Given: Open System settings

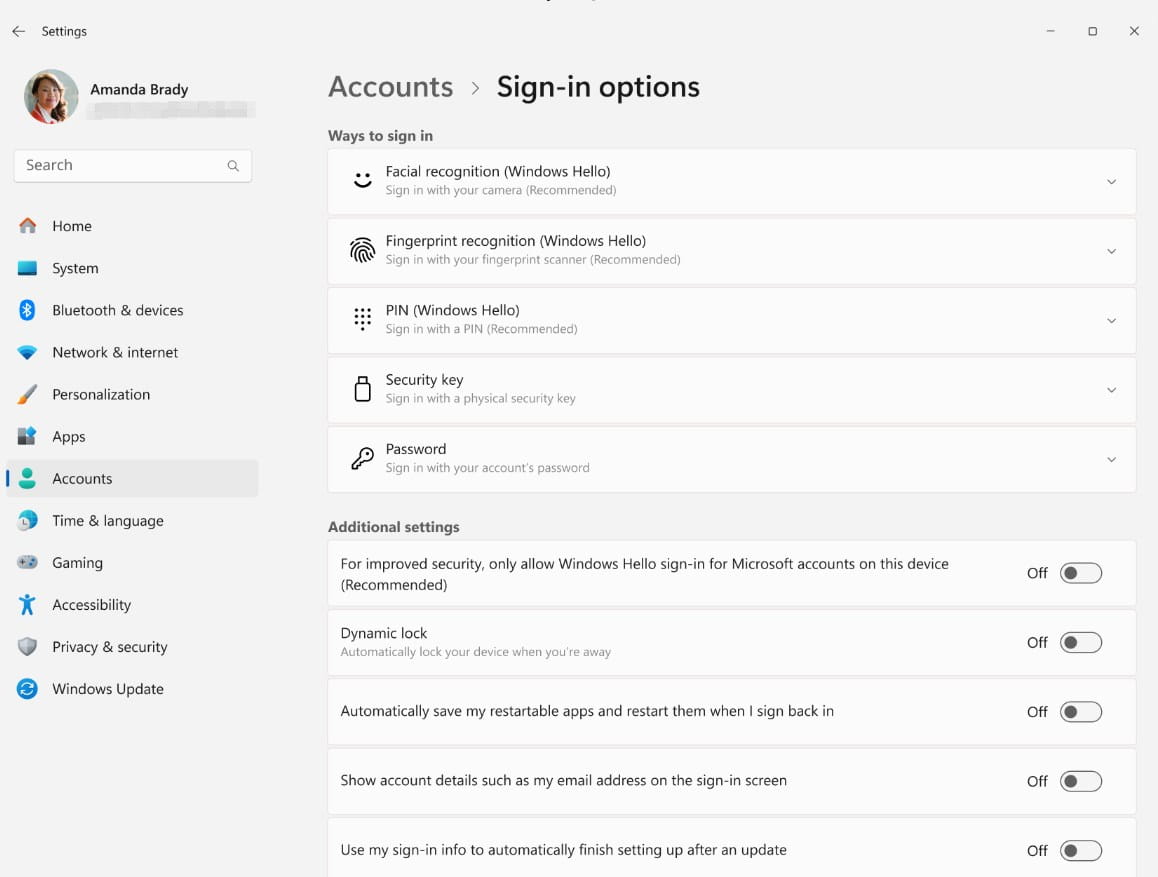Looking at the screenshot, I should [132, 268].
